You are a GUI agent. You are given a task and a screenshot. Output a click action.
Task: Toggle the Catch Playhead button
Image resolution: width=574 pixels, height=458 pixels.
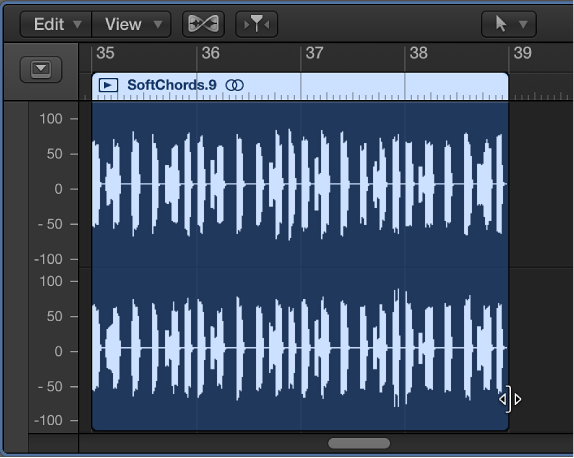(257, 24)
